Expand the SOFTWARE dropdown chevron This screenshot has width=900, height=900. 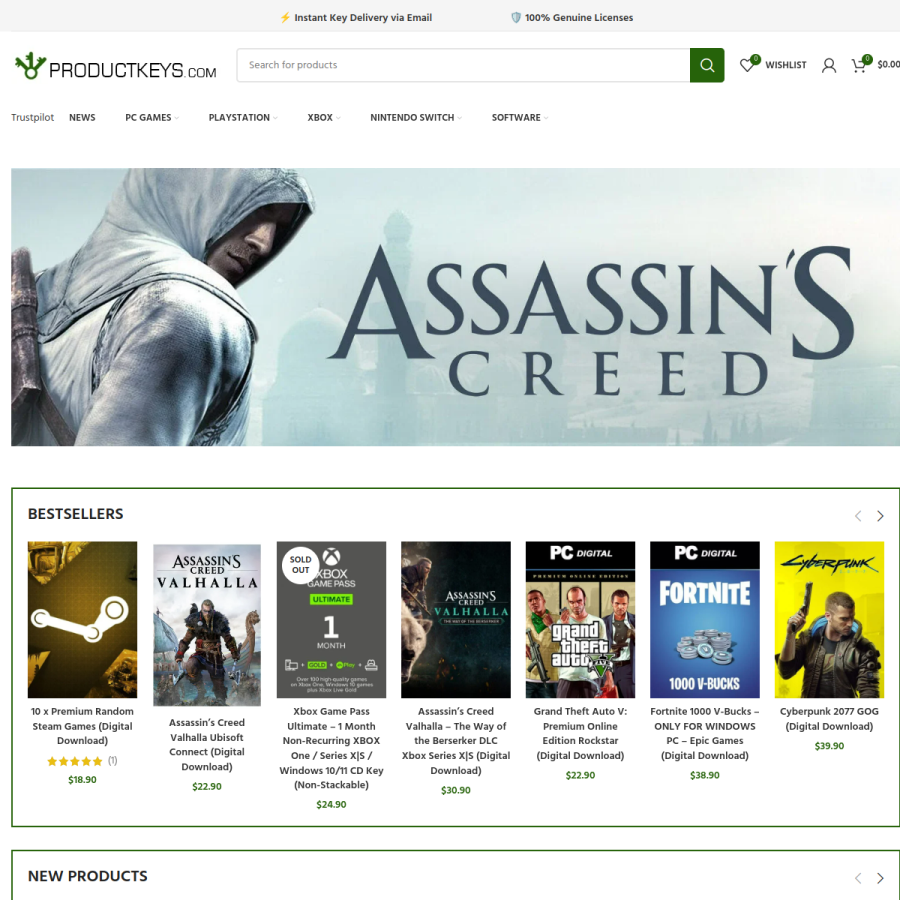(x=546, y=118)
